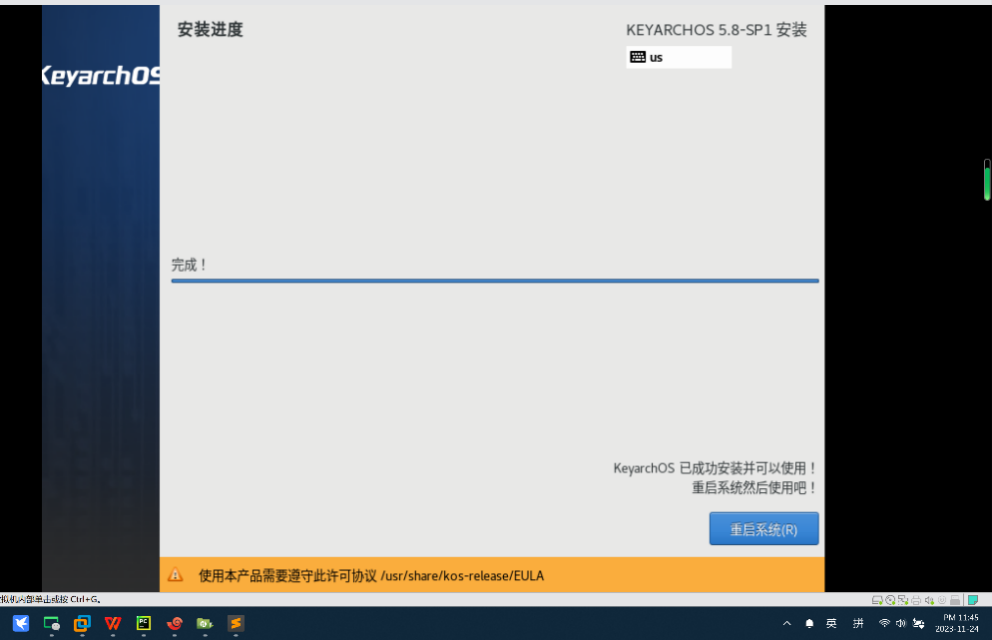Open the VMware Workstation taskbar icon
Viewport: 992px width, 640px height.
pyautogui.click(x=82, y=623)
